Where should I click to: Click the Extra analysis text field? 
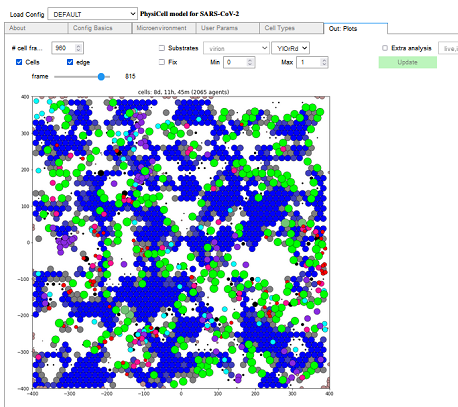(x=448, y=48)
